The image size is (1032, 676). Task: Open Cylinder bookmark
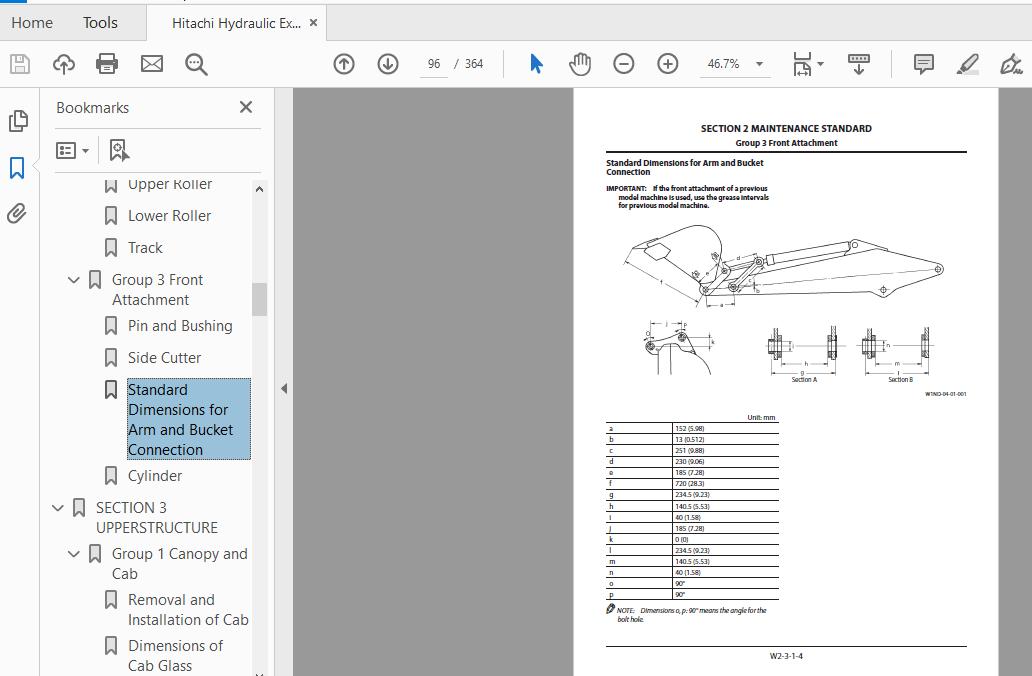(x=155, y=476)
